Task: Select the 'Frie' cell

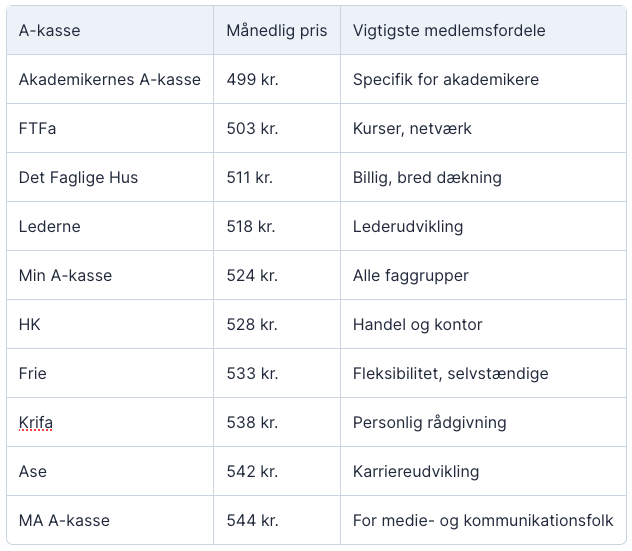Action: 33,373
